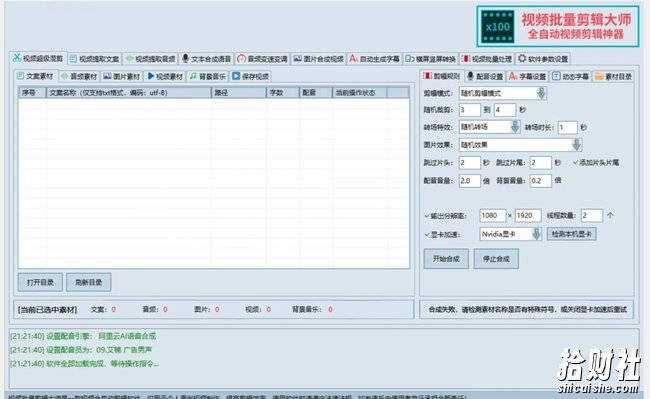This screenshot has width=650, height=399.
Task: Click the 随机裁剪 end value field showing 4
Action: click(x=505, y=110)
